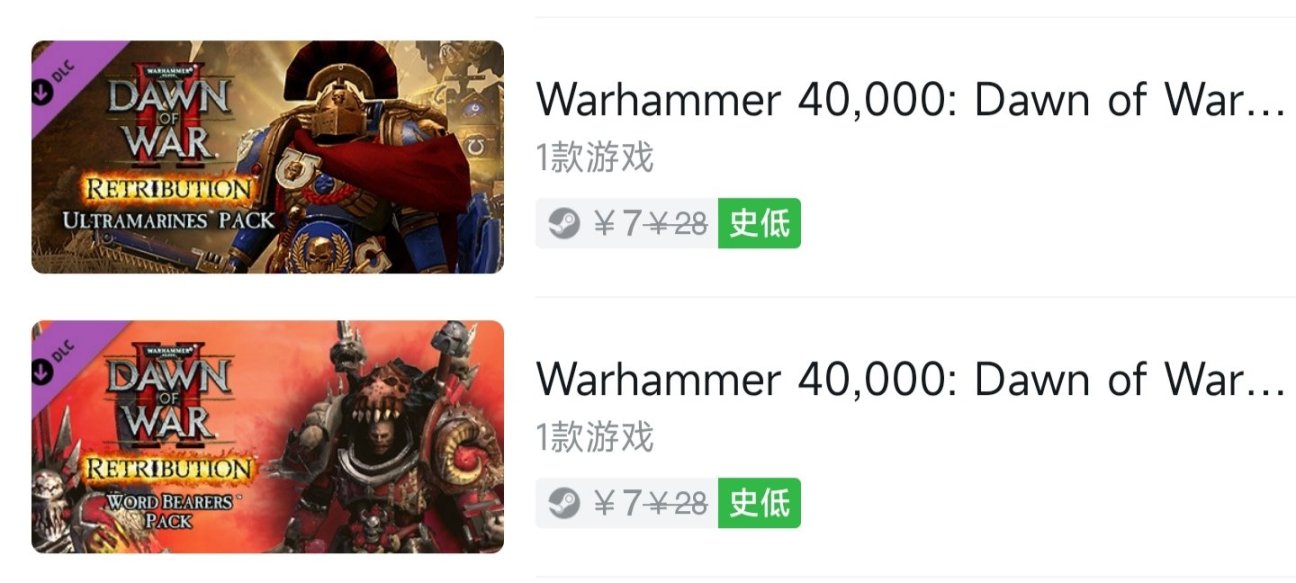Screen dimensions: 1296x583
Task: Click the Steam icon beside the Ultramarines Pack price
Action: [x=562, y=224]
